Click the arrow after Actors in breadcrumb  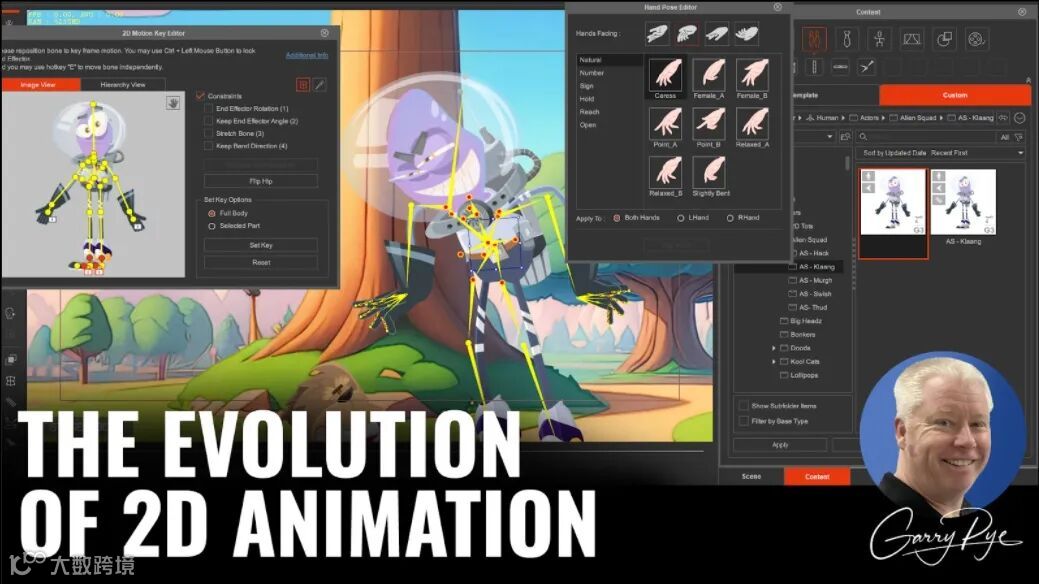click(883, 118)
